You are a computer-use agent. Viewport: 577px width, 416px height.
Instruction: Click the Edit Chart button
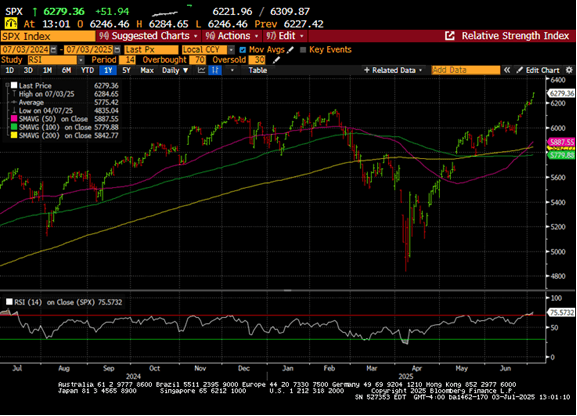[x=538, y=70]
